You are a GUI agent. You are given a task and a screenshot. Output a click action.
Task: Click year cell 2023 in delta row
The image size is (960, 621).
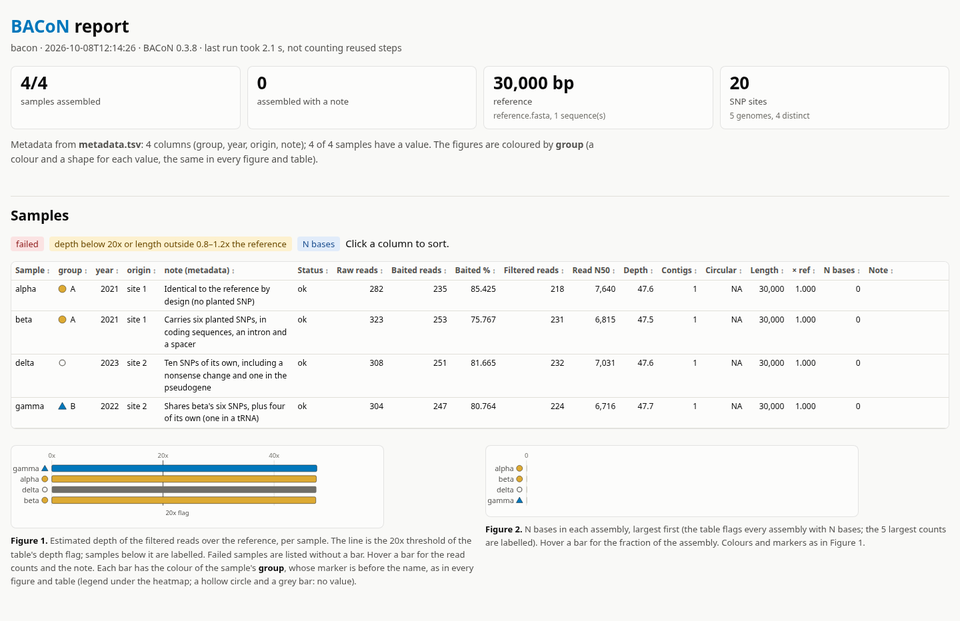point(110,363)
